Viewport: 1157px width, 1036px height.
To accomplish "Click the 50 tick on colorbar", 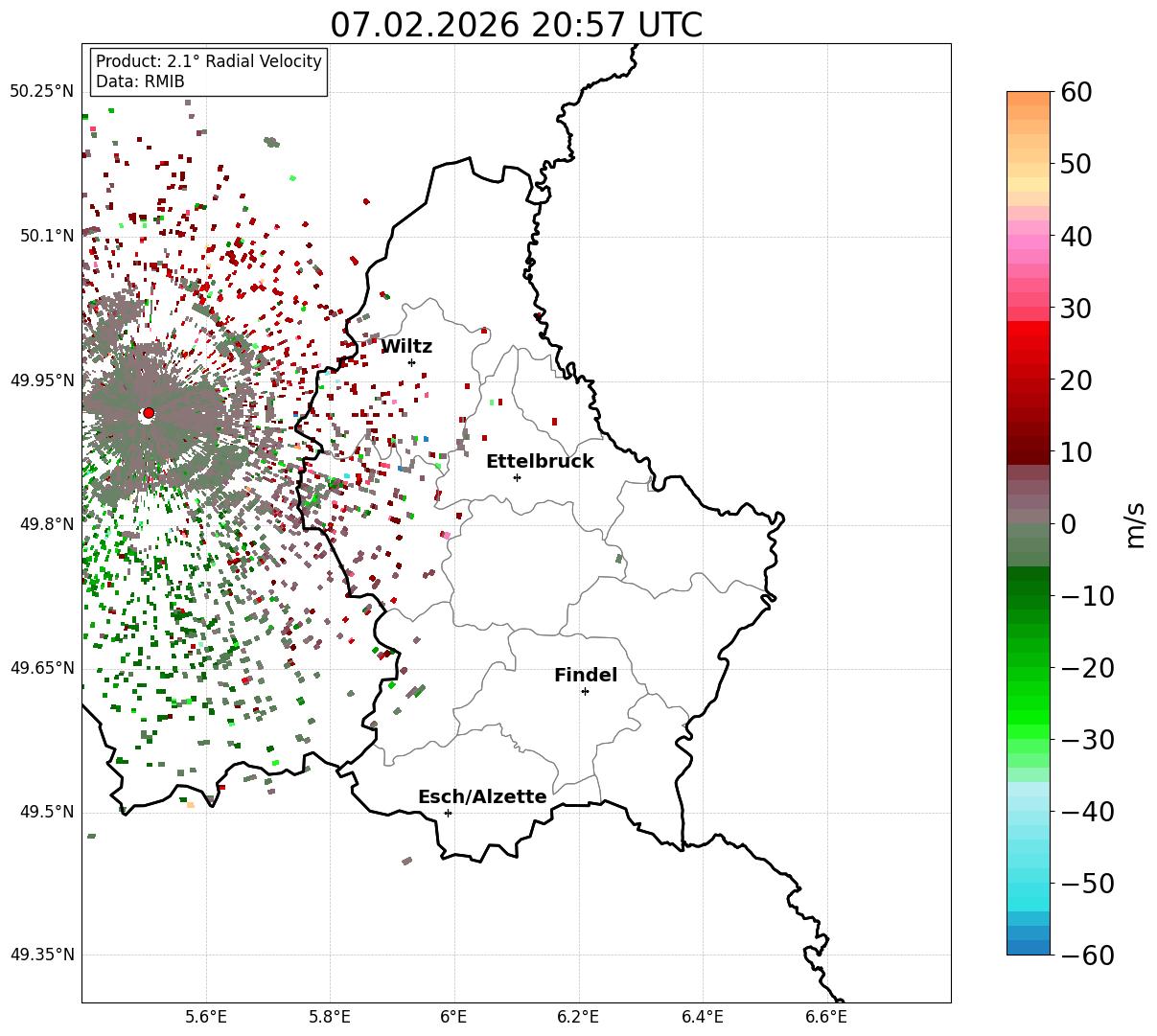I will pos(1076,164).
